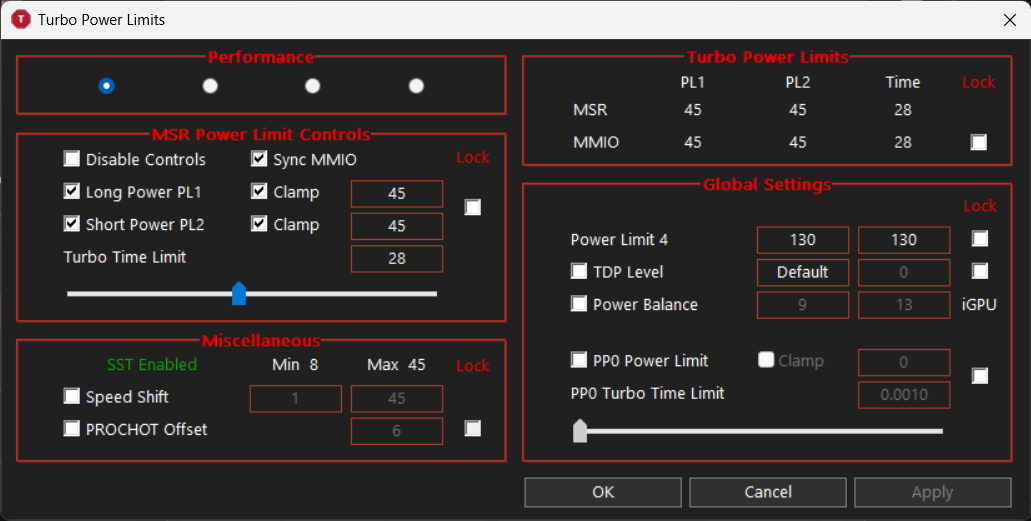The image size is (1031, 521).
Task: Click the PL1 column header
Action: 692,82
